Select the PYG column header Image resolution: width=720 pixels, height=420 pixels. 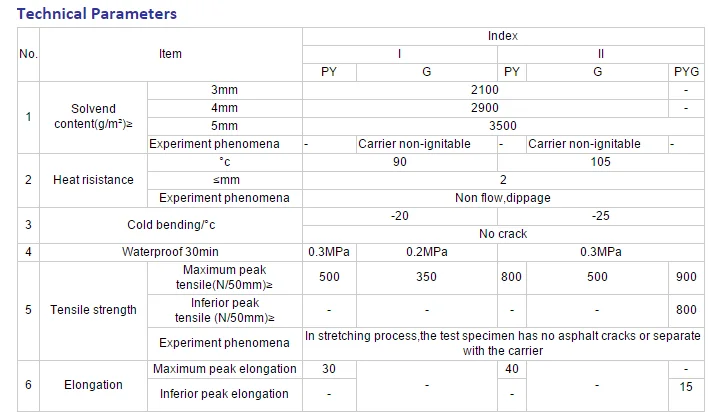tap(687, 72)
